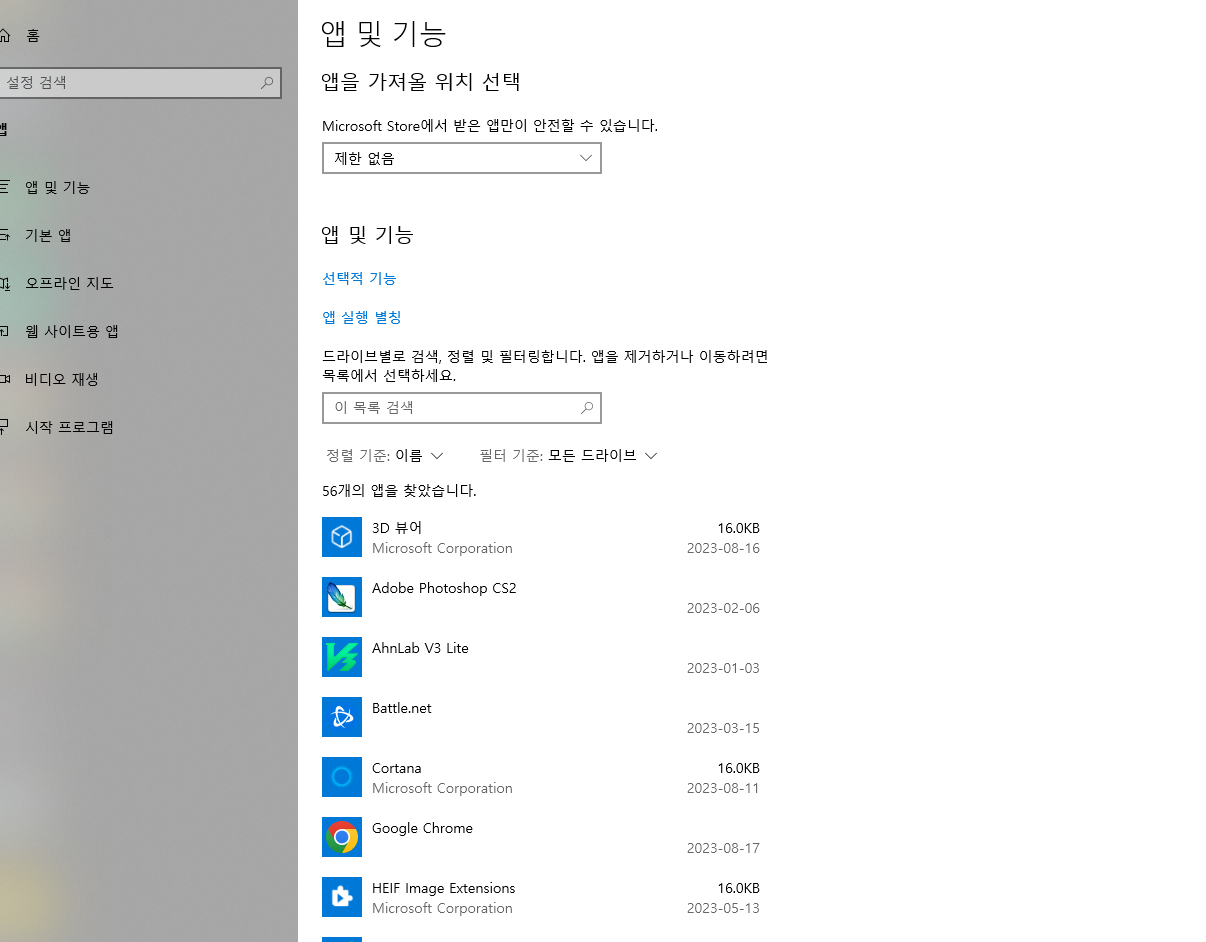The image size is (1206, 942).
Task: Click the date 2023-05-13
Action: [x=723, y=908]
